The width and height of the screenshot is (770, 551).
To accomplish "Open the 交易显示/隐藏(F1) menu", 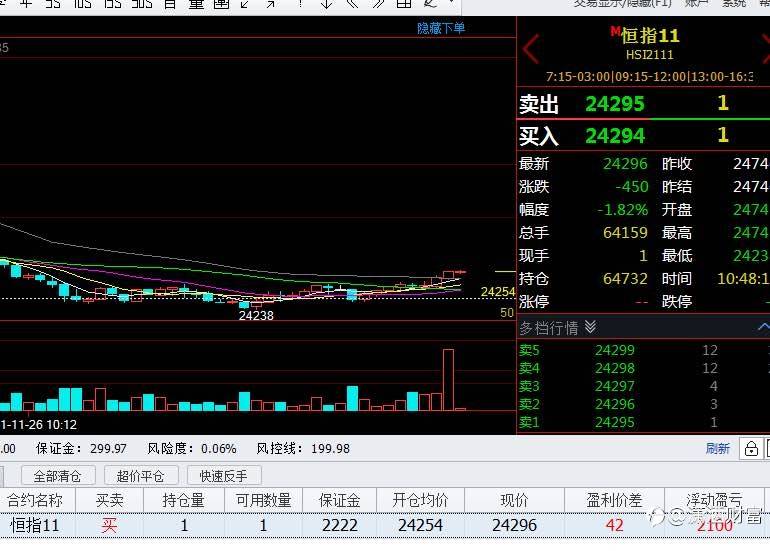I will (622, 3).
